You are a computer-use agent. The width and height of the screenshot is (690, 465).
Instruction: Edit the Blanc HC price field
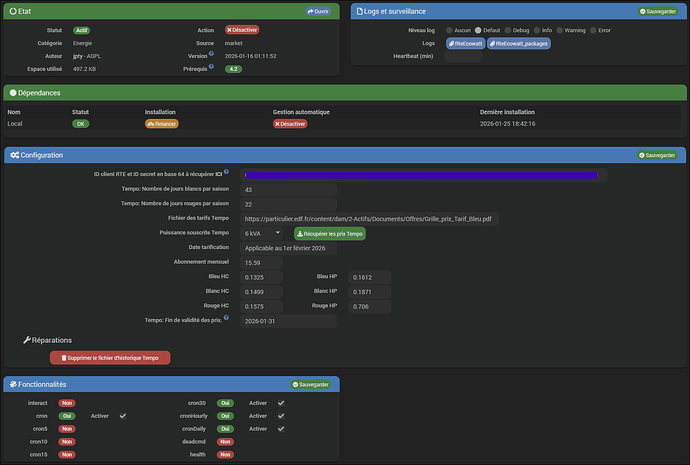point(261,292)
